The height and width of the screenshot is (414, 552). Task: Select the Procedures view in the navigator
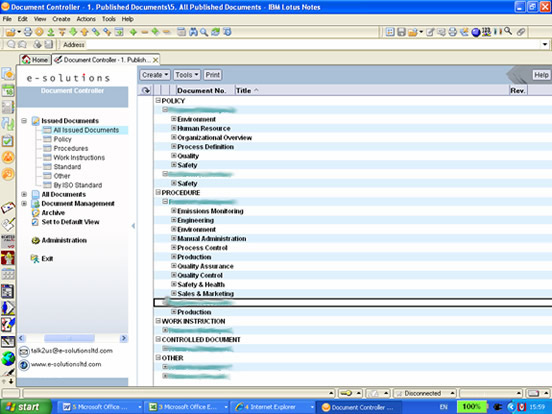tap(71, 149)
